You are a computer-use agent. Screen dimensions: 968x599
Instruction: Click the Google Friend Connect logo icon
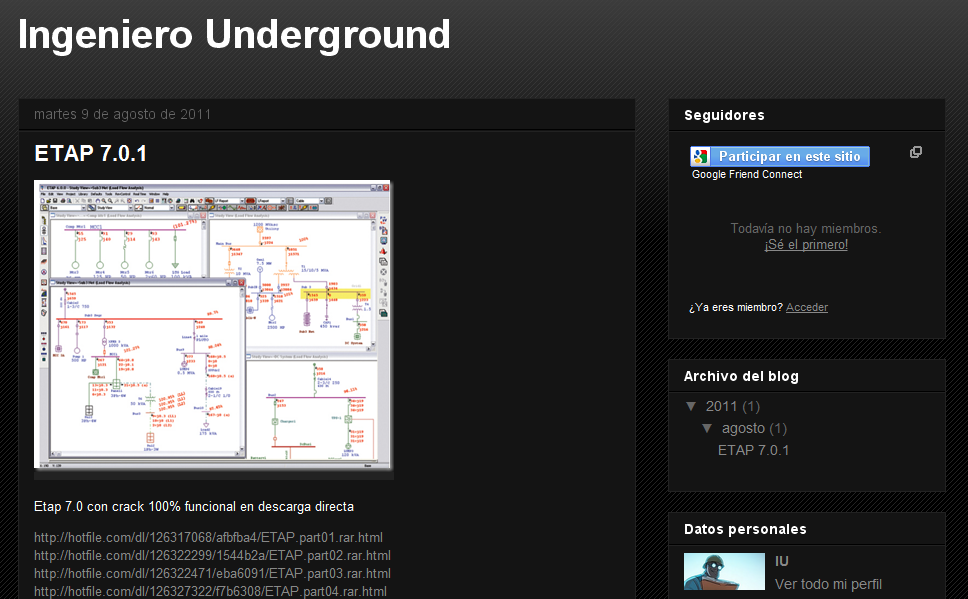click(x=700, y=157)
